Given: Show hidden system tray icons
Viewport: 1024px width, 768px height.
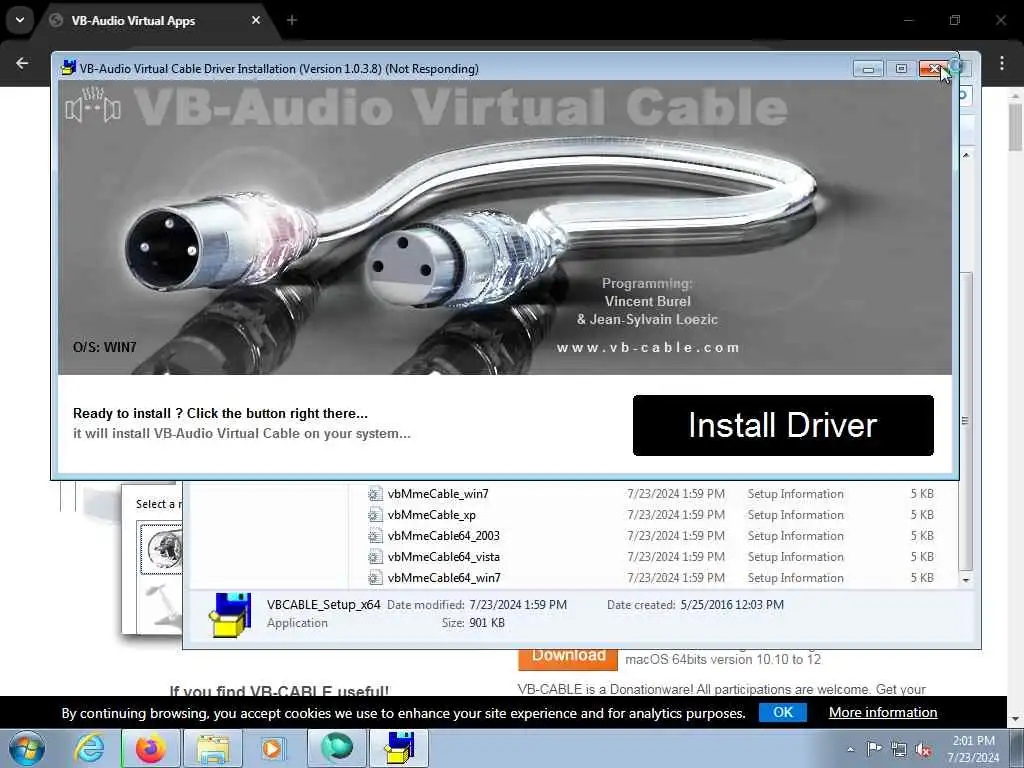Looking at the screenshot, I should pyautogui.click(x=850, y=749).
